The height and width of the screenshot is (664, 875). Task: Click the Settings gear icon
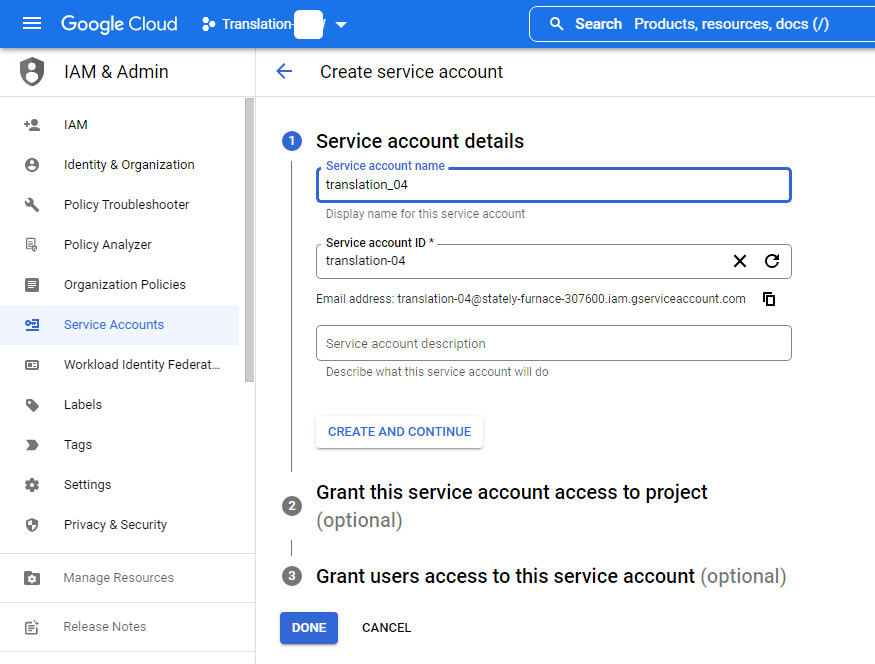(x=32, y=485)
